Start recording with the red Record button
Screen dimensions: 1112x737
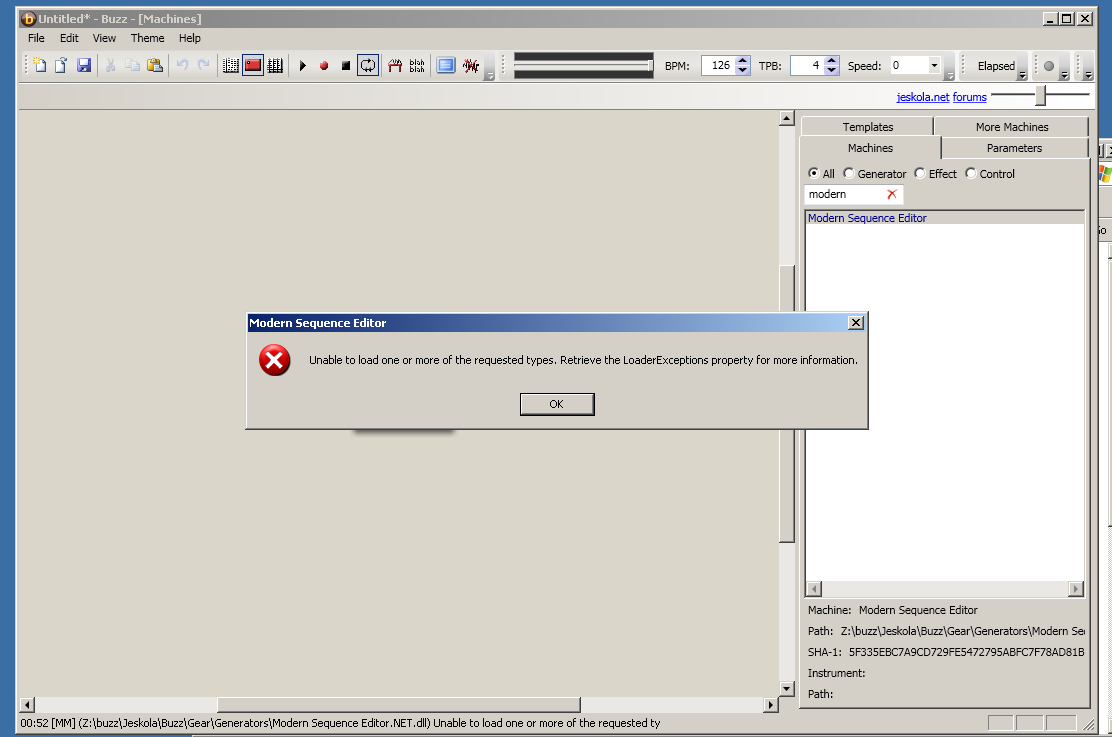click(324, 66)
